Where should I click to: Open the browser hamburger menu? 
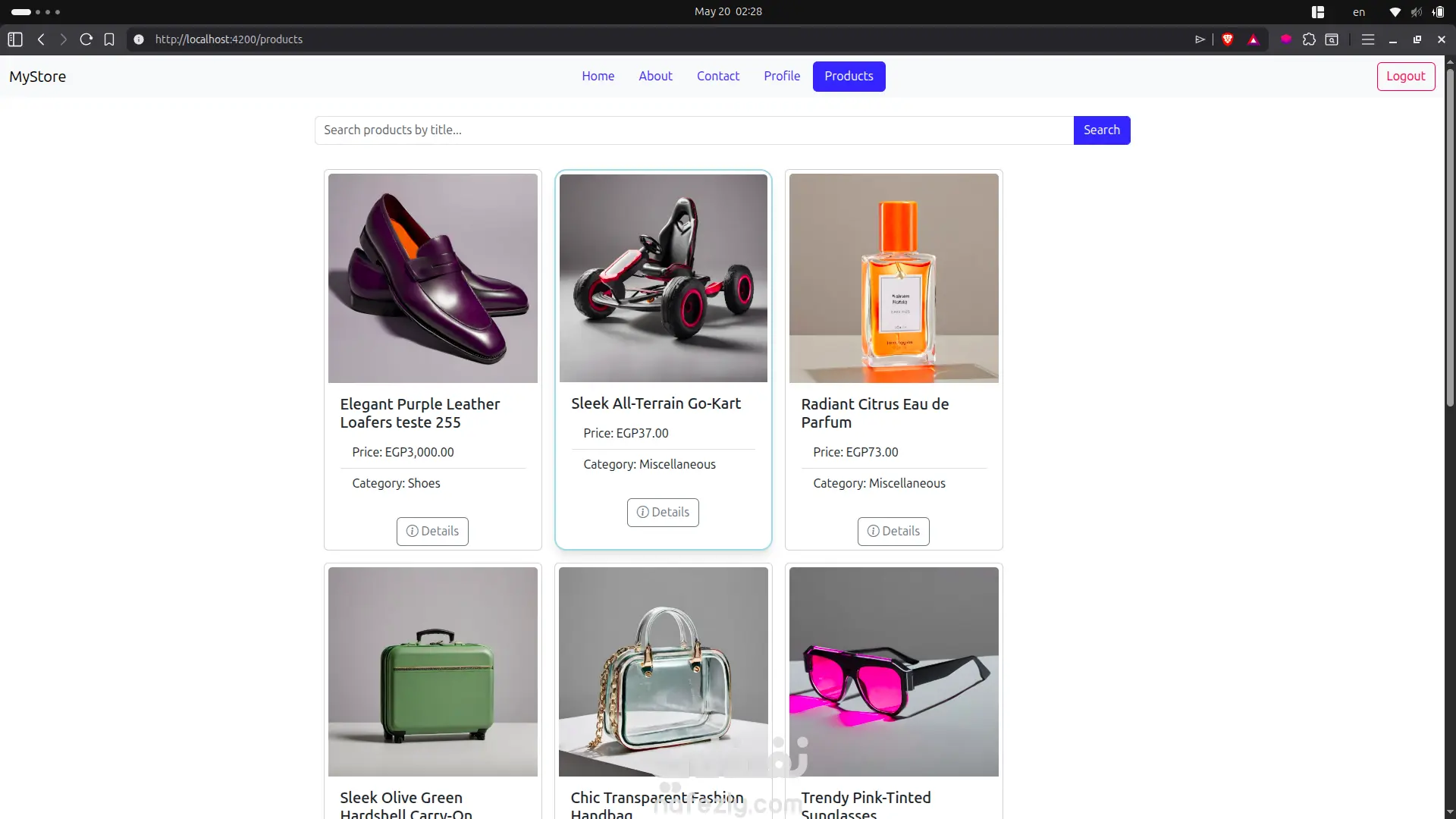click(x=1368, y=39)
